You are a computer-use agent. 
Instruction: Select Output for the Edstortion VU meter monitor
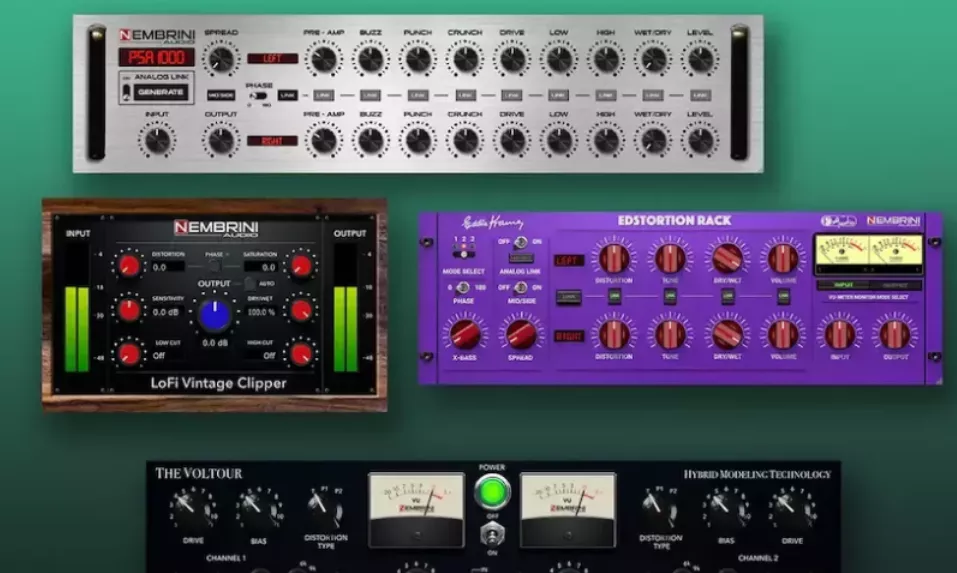tap(895, 285)
